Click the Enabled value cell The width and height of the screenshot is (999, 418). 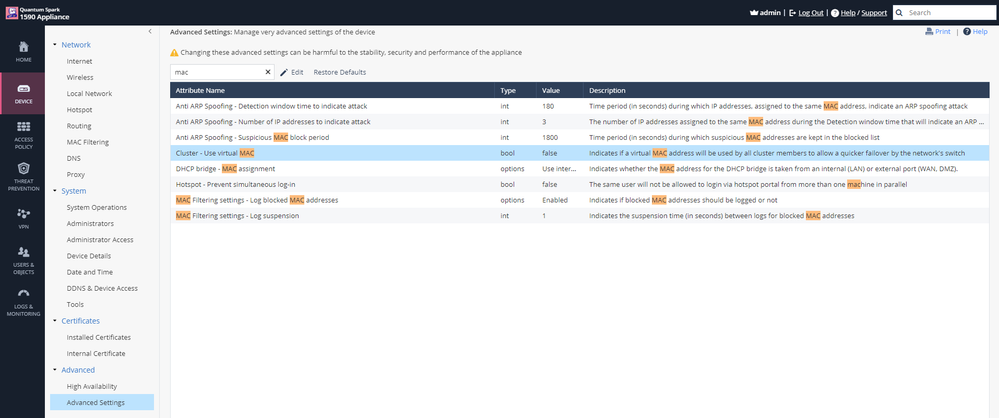click(559, 200)
